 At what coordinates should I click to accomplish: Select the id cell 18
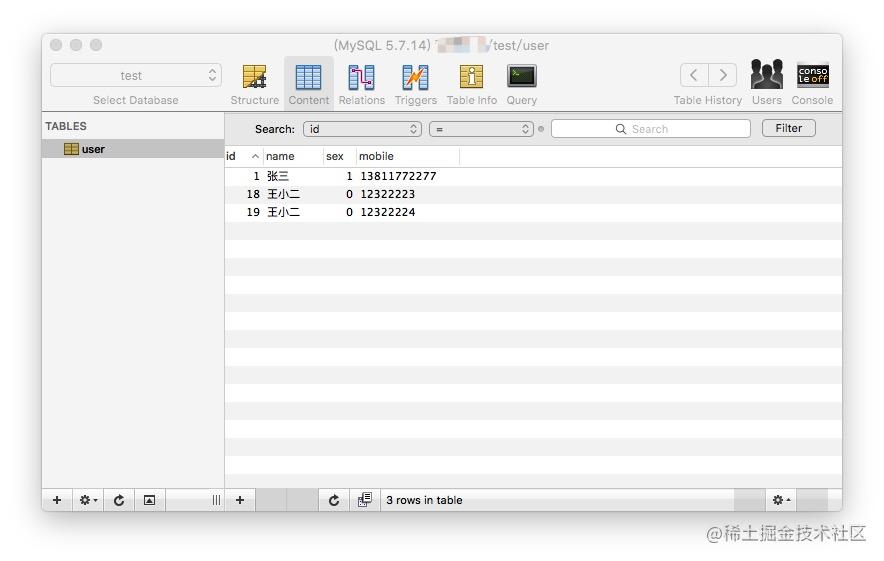253,194
